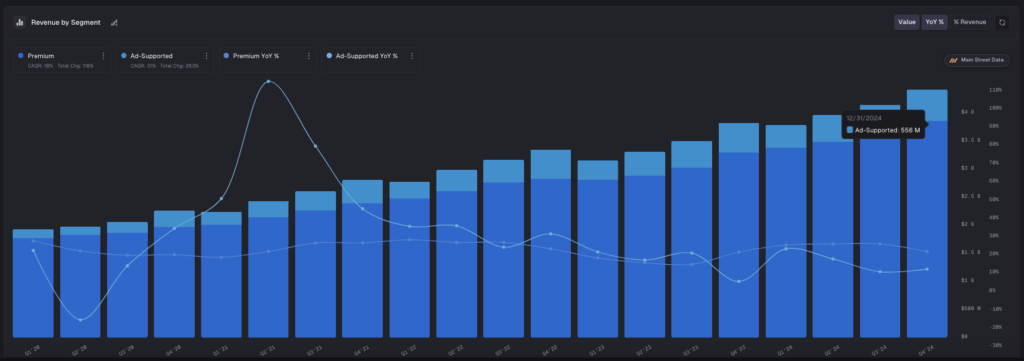Click the Ad-Supported legend color dot
The height and width of the screenshot is (361, 1024).
[124, 56]
